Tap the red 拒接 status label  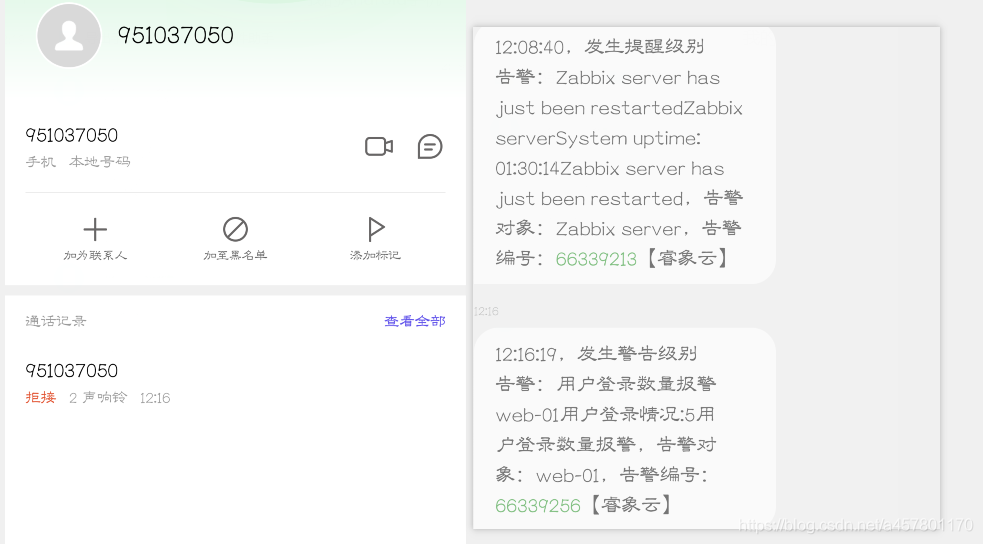click(41, 397)
